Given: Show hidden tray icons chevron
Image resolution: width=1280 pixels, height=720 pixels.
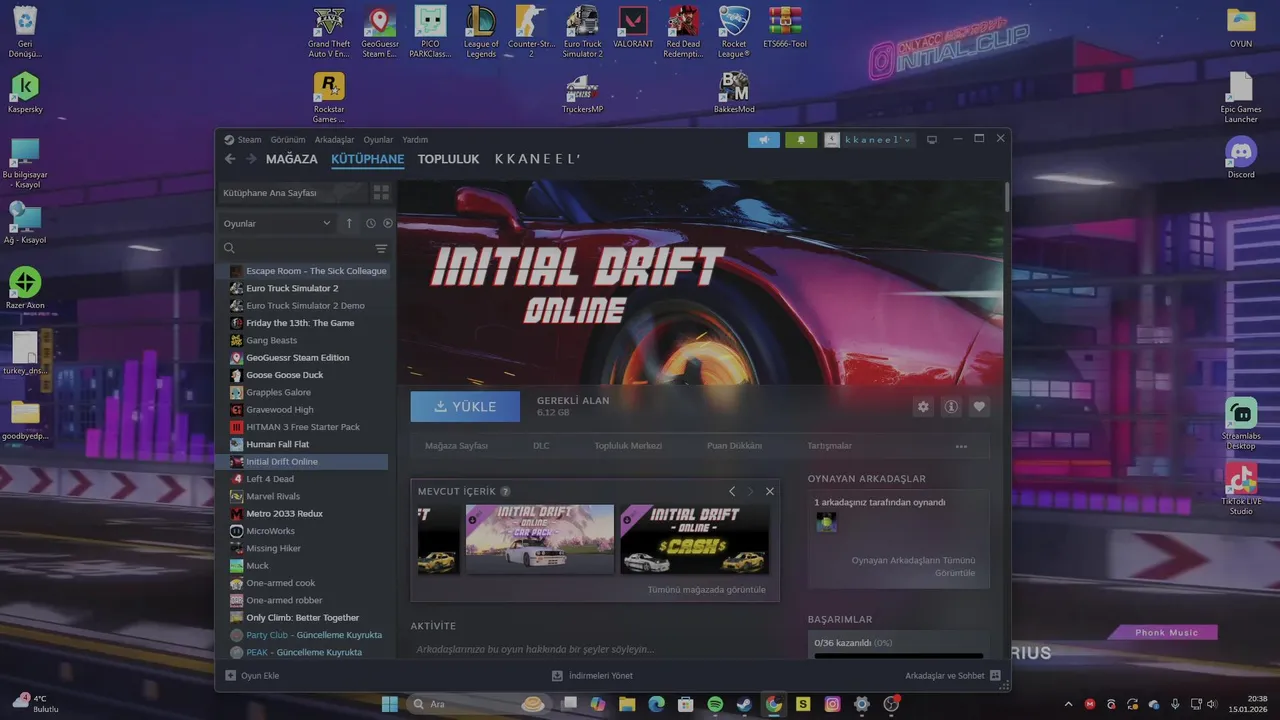Looking at the screenshot, I should pos(1068,704).
